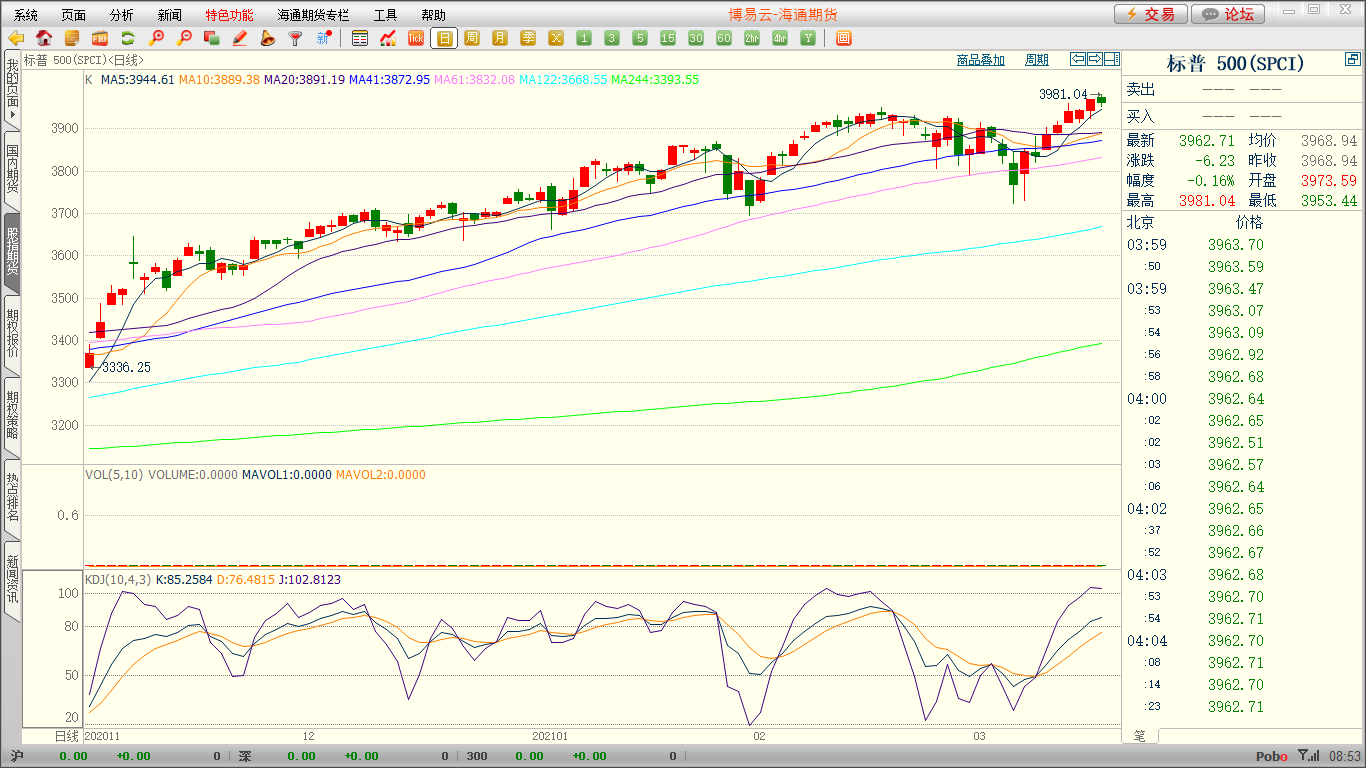Viewport: 1366px width, 768px height.
Task: Switch to 国内期货 side tab
Action: pyautogui.click(x=12, y=169)
